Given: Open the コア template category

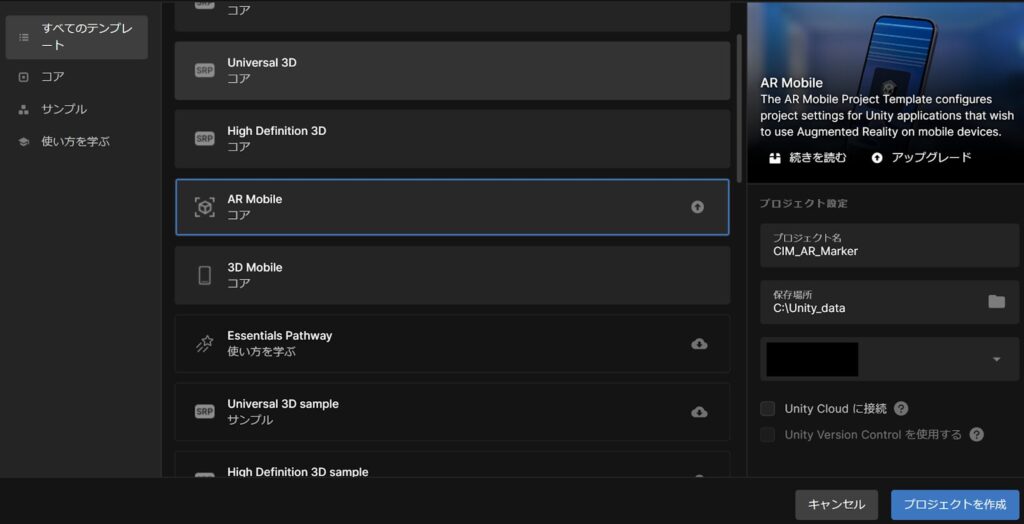Looking at the screenshot, I should (52, 77).
